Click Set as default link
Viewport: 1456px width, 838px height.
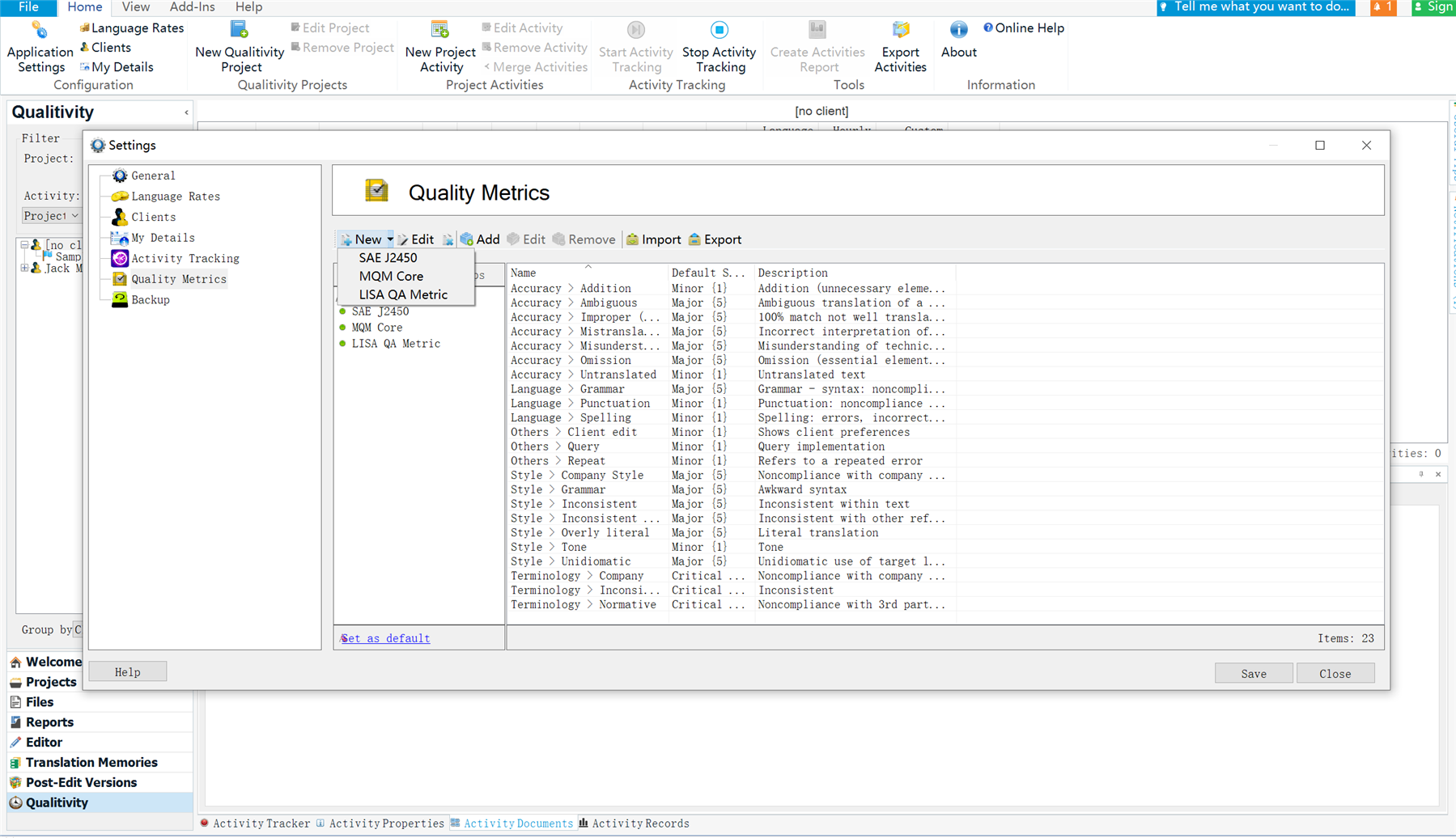[x=385, y=638]
